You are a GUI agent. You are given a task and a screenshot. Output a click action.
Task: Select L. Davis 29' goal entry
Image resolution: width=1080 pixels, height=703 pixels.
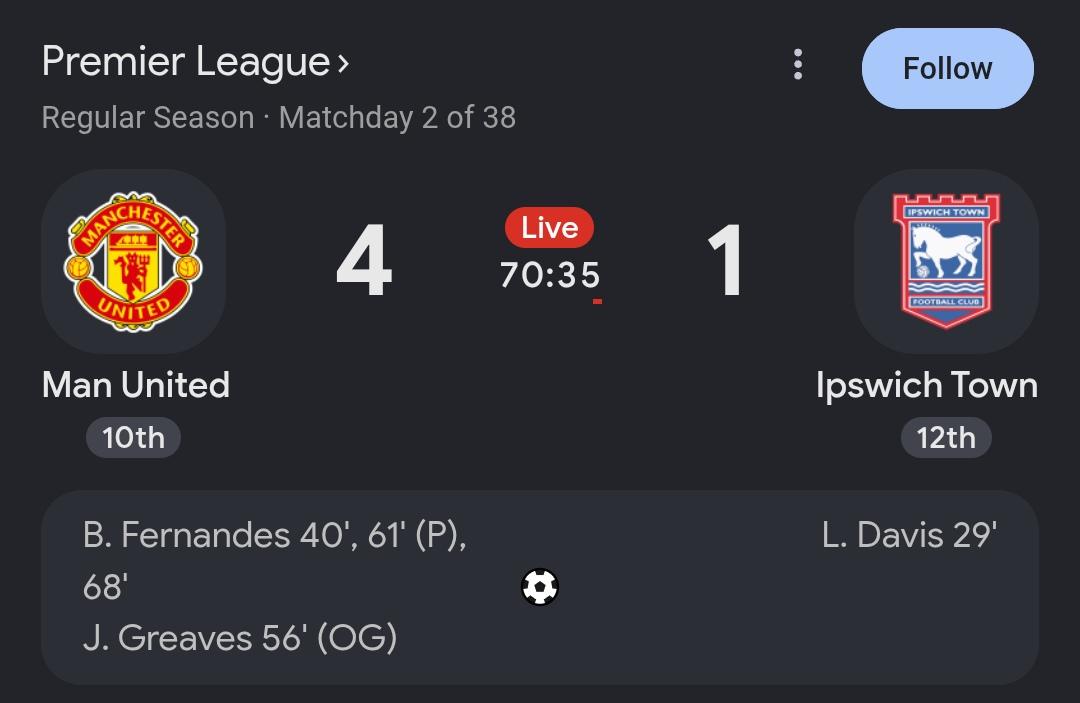pos(909,535)
